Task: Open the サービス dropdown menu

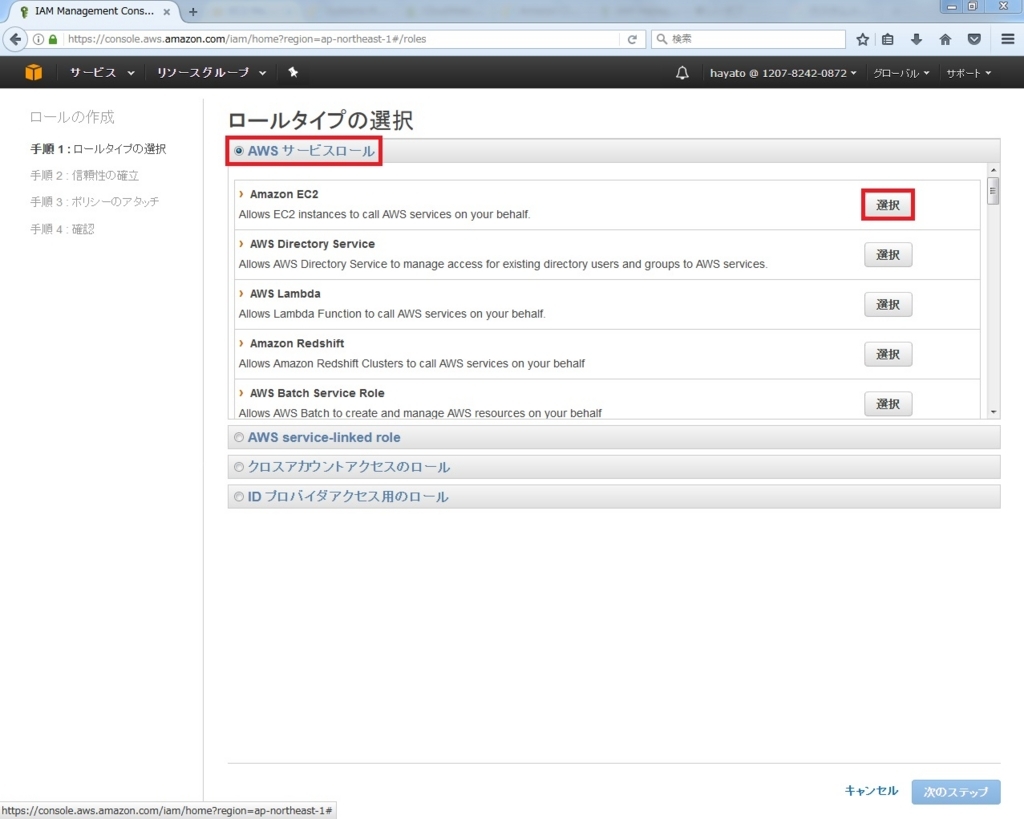Action: (102, 72)
